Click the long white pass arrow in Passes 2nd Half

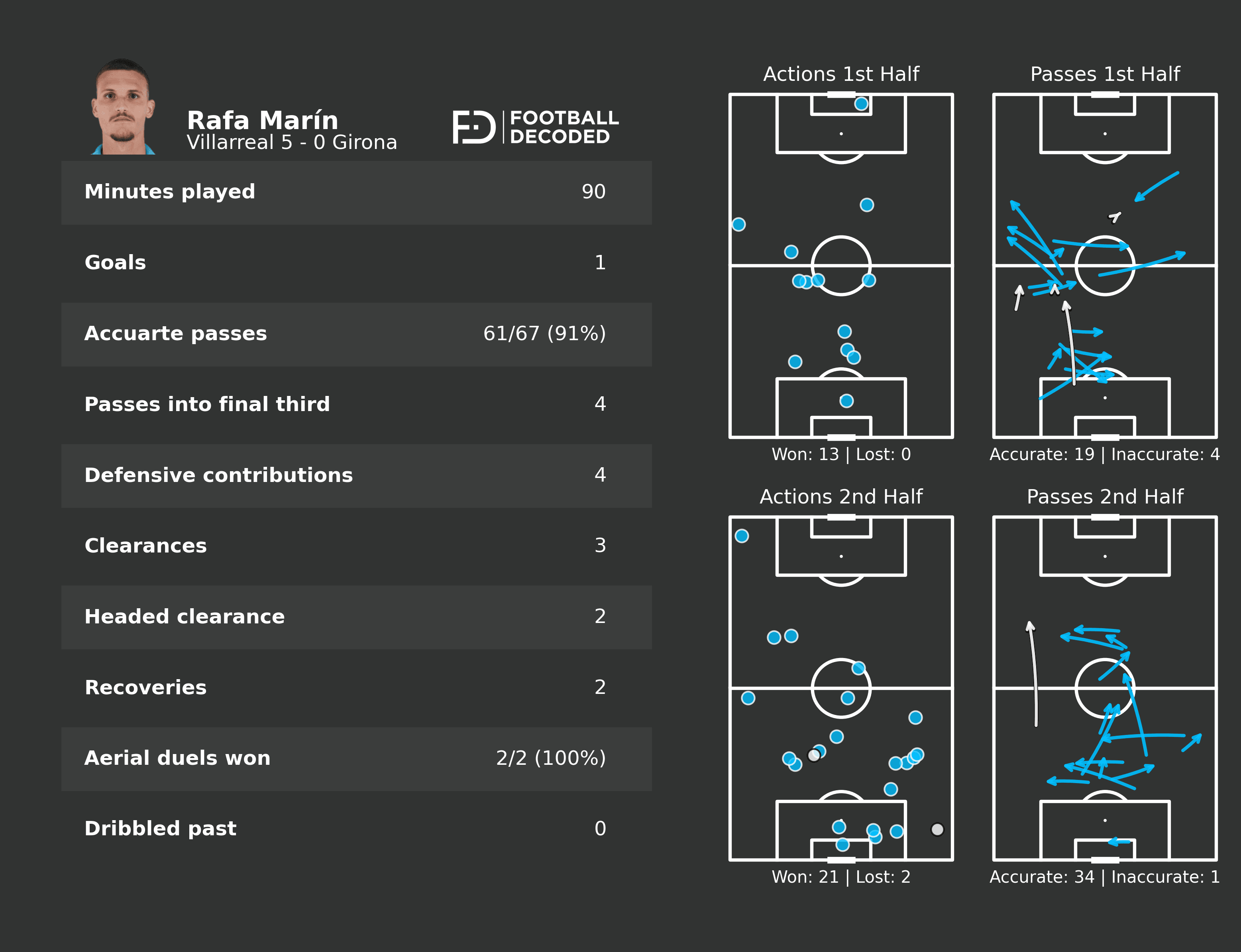point(1034,674)
